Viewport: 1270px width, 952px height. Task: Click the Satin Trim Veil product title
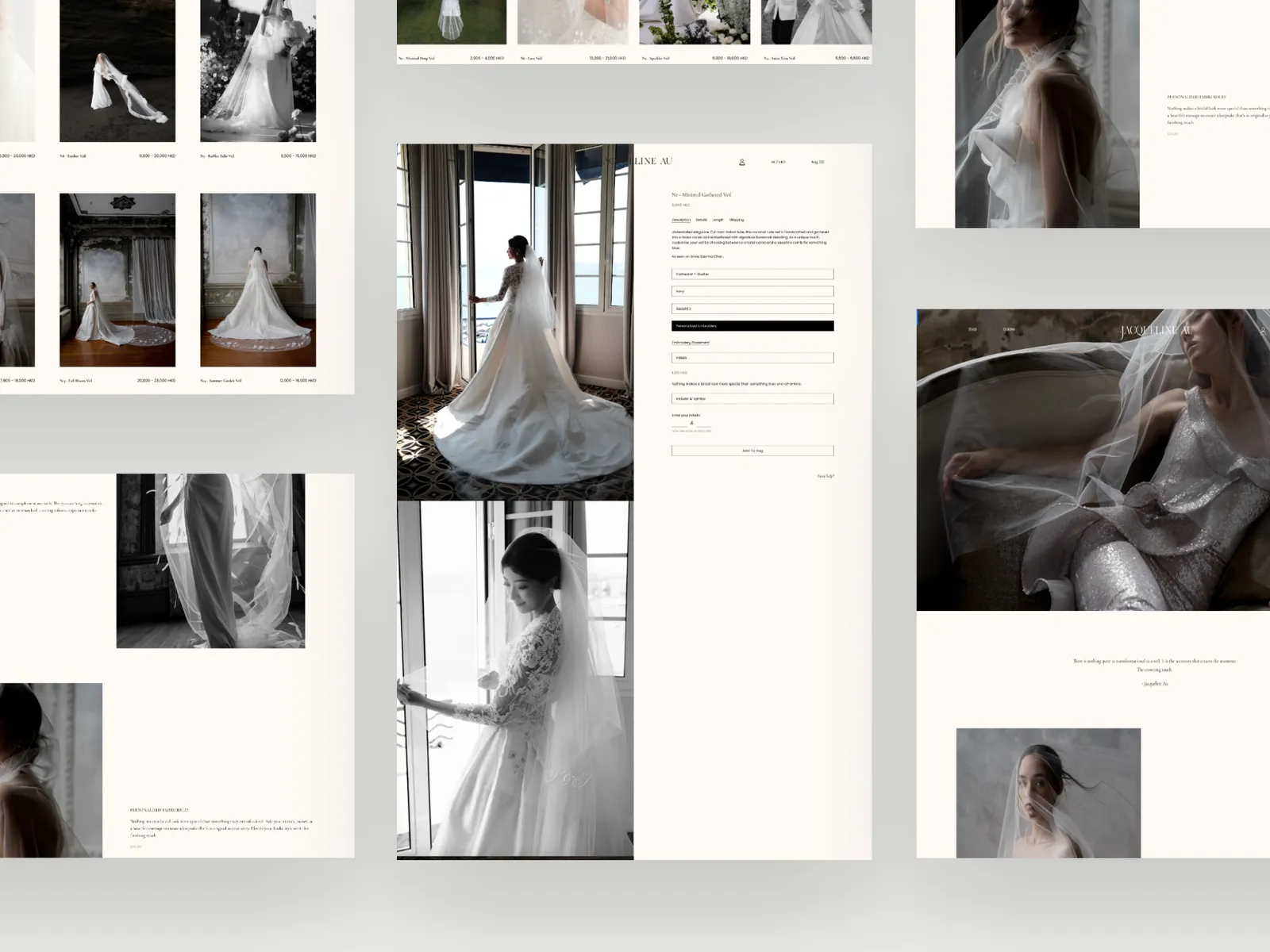tap(779, 58)
